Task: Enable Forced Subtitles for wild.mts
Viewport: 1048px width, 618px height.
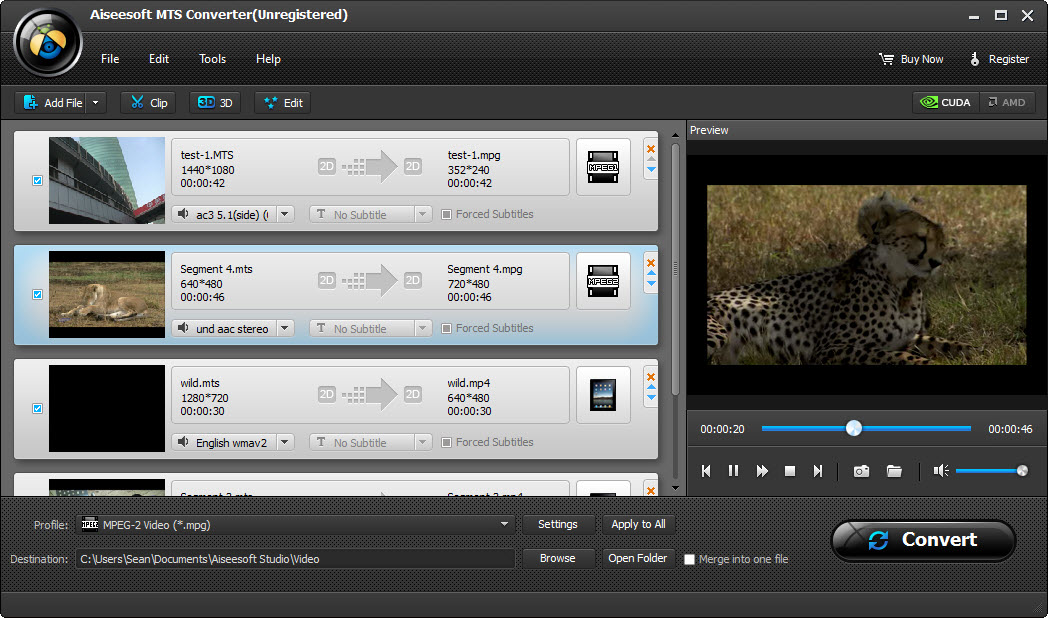Action: 446,442
